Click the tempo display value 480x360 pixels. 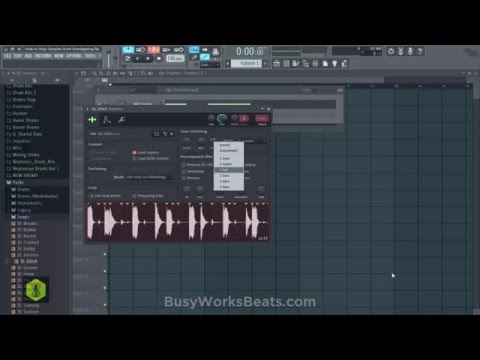tap(175, 58)
